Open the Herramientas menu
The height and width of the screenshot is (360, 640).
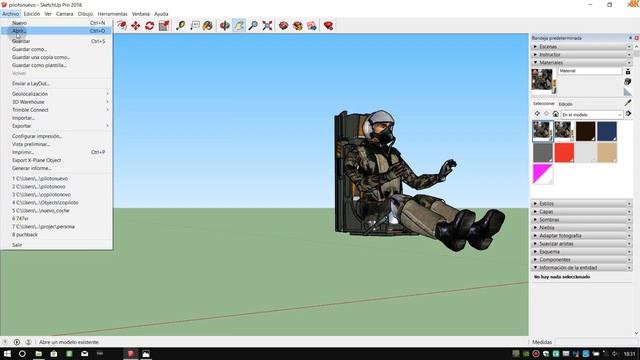[x=112, y=14]
